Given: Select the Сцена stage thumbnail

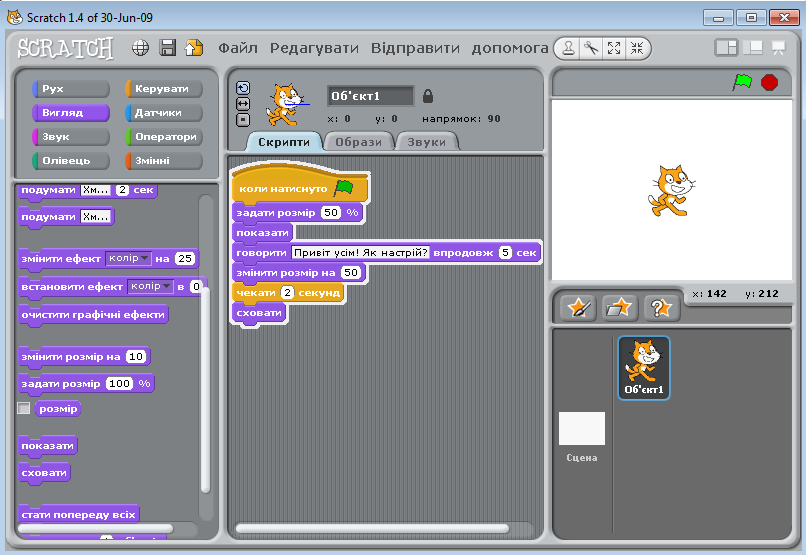Looking at the screenshot, I should (582, 429).
